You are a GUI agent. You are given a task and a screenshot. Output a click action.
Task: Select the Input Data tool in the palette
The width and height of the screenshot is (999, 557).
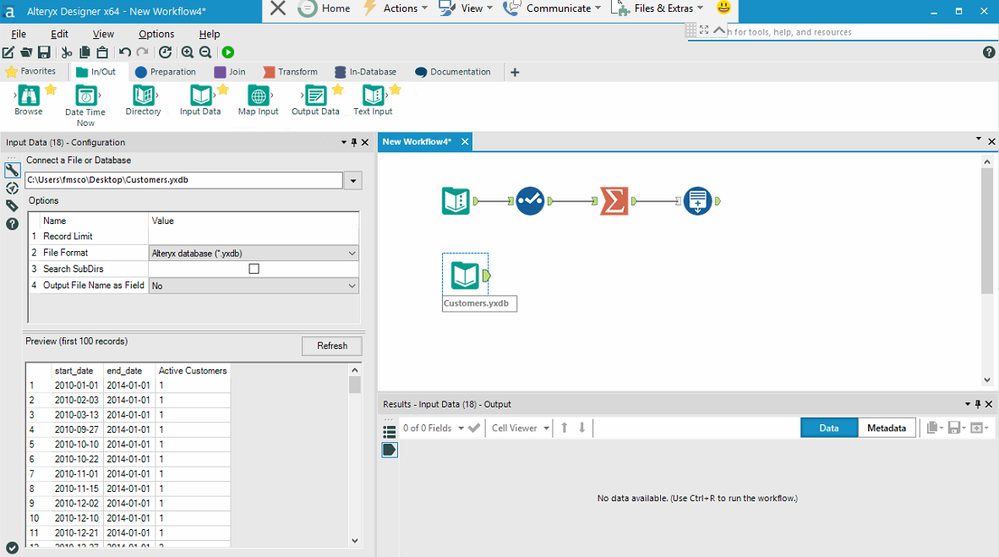[200, 100]
